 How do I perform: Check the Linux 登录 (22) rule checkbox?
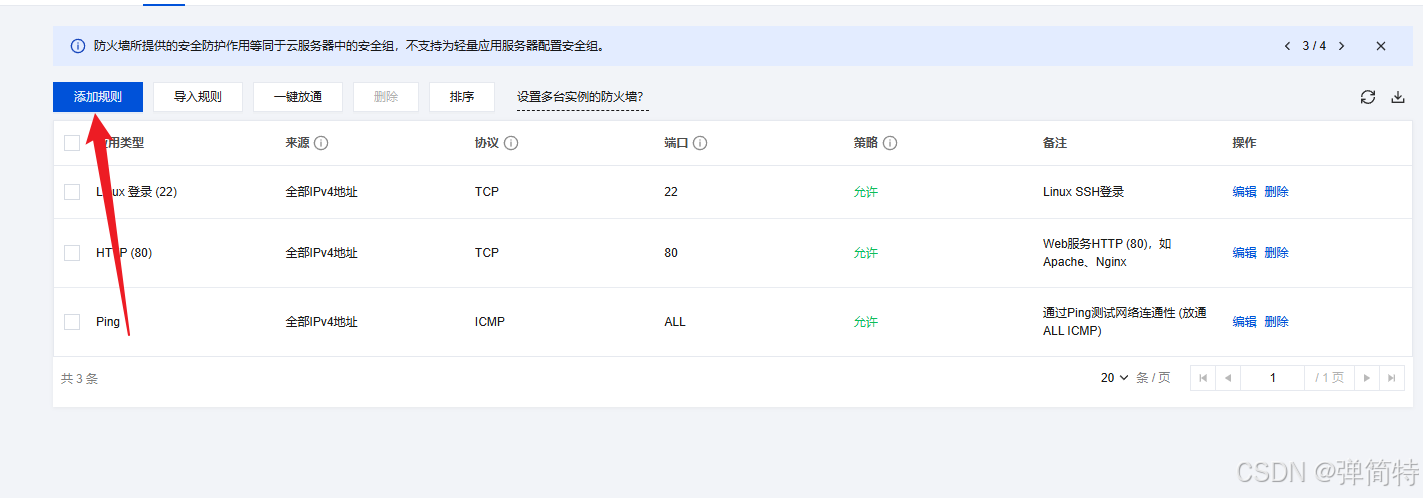point(72,192)
